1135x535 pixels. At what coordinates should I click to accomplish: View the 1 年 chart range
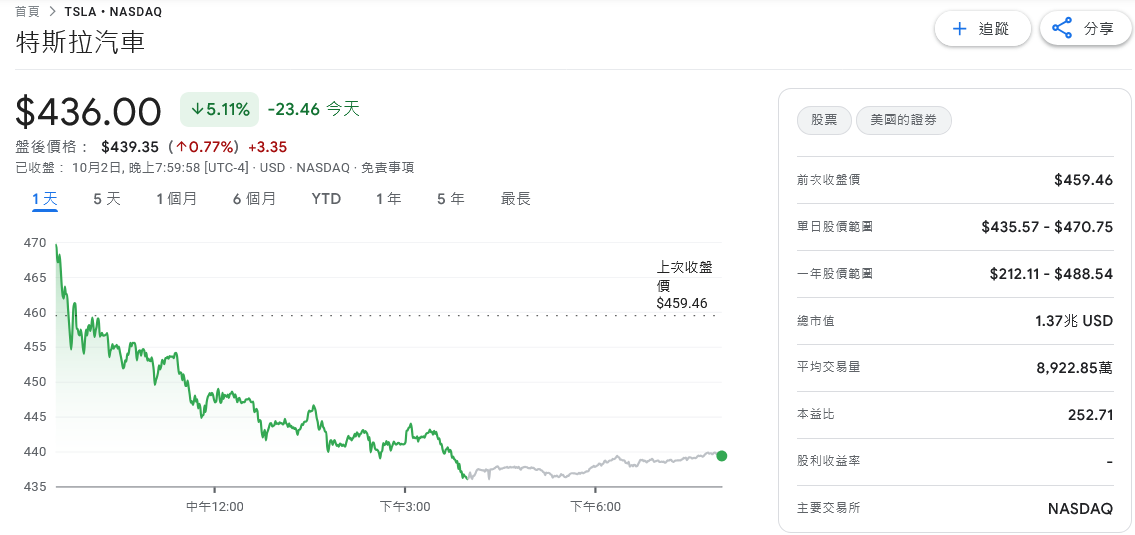click(x=389, y=199)
